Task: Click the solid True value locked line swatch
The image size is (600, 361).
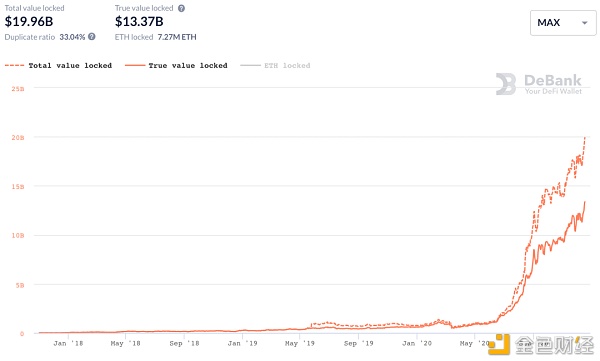Action: tap(135, 65)
